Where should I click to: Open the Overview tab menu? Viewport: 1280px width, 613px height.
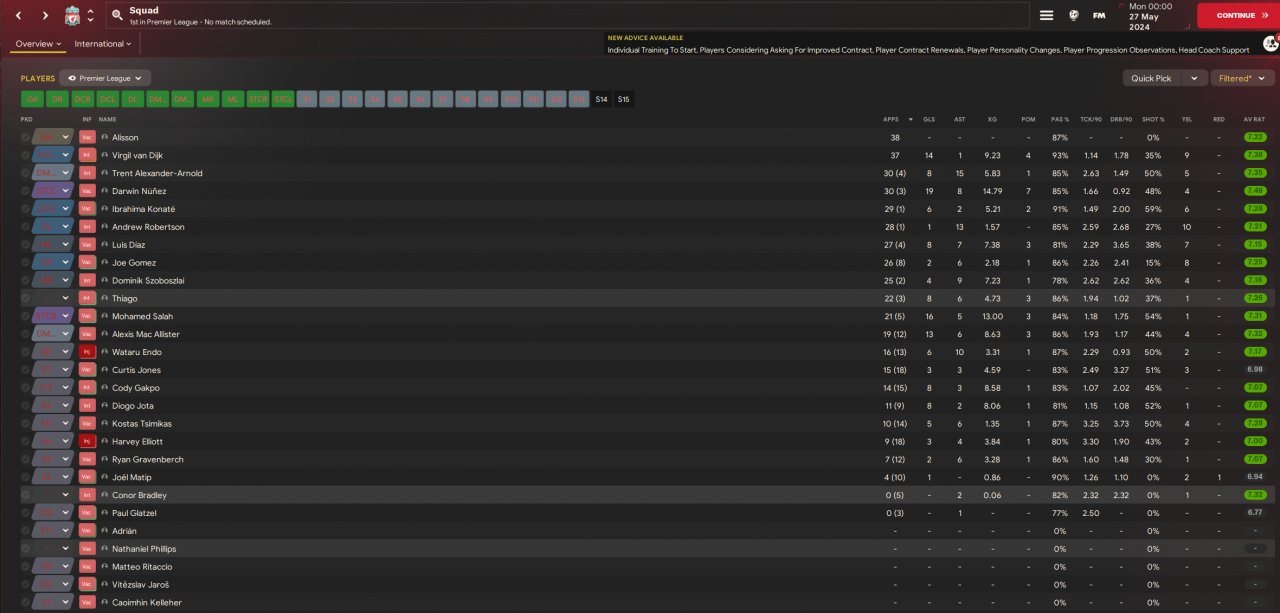coord(38,44)
